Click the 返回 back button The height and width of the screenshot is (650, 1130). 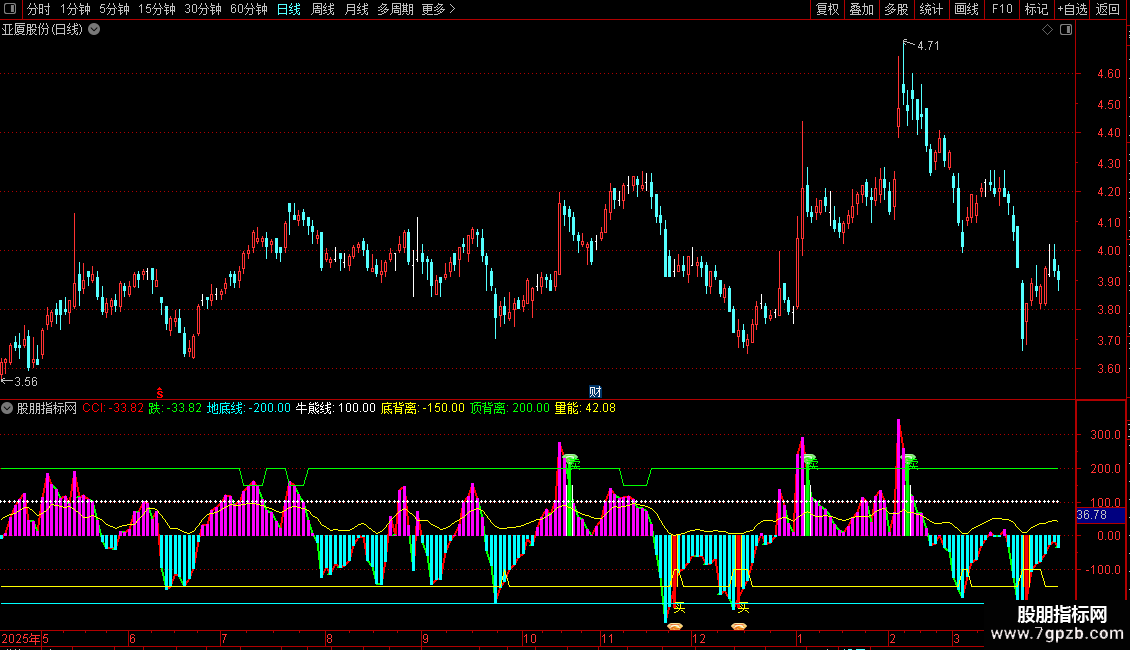(1108, 9)
